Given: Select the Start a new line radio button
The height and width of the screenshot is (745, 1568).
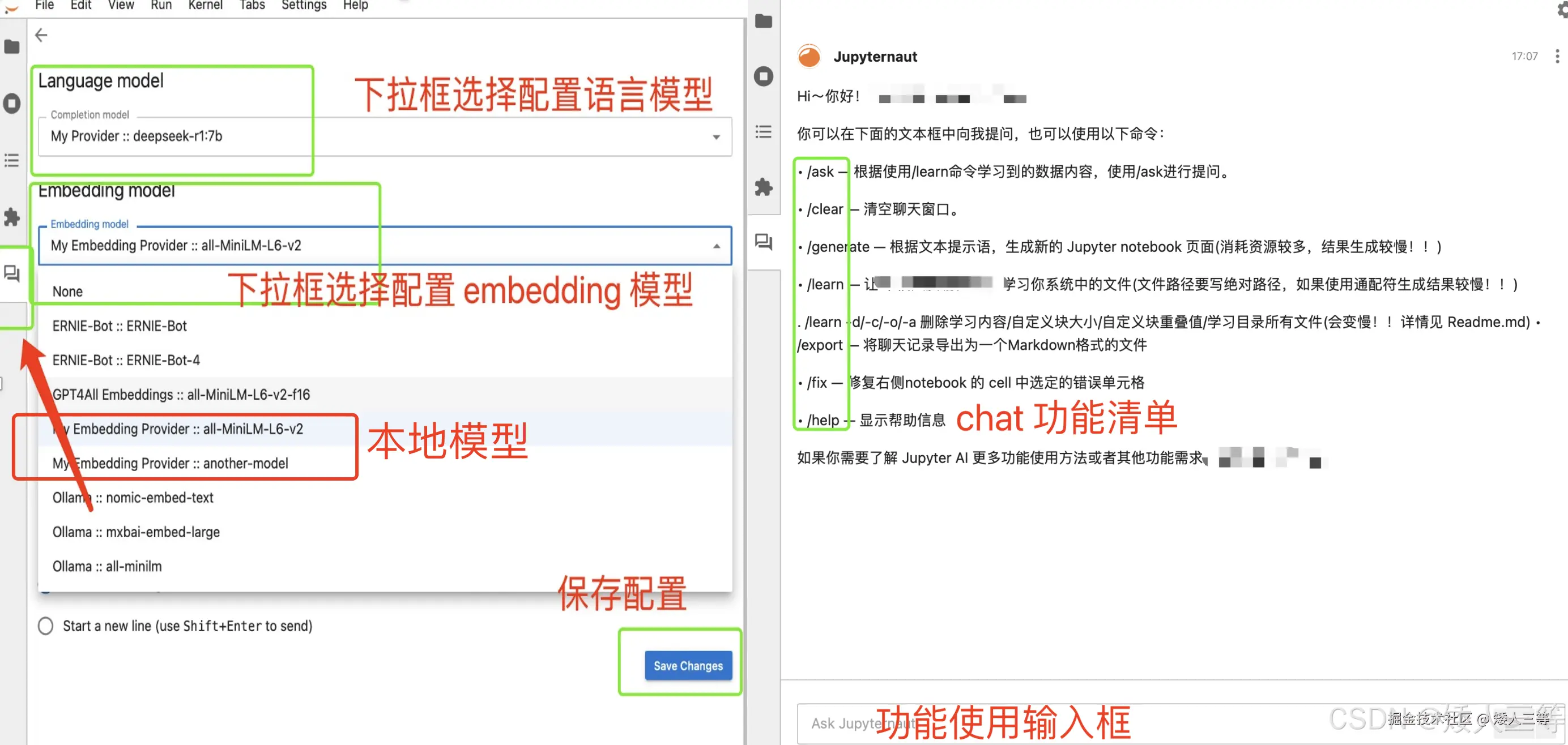Looking at the screenshot, I should [45, 626].
